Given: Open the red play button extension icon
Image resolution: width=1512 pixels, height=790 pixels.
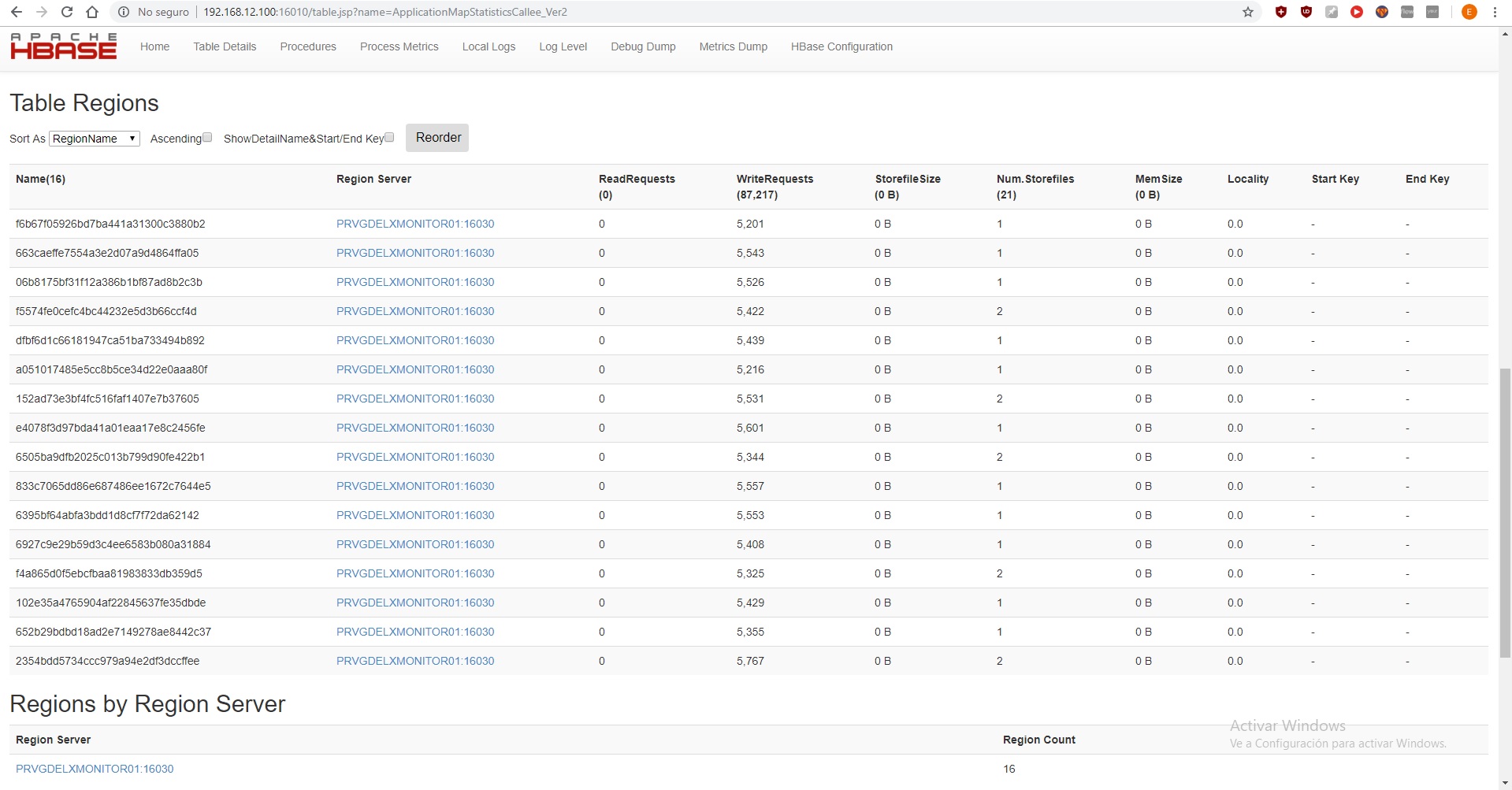Looking at the screenshot, I should (1357, 12).
